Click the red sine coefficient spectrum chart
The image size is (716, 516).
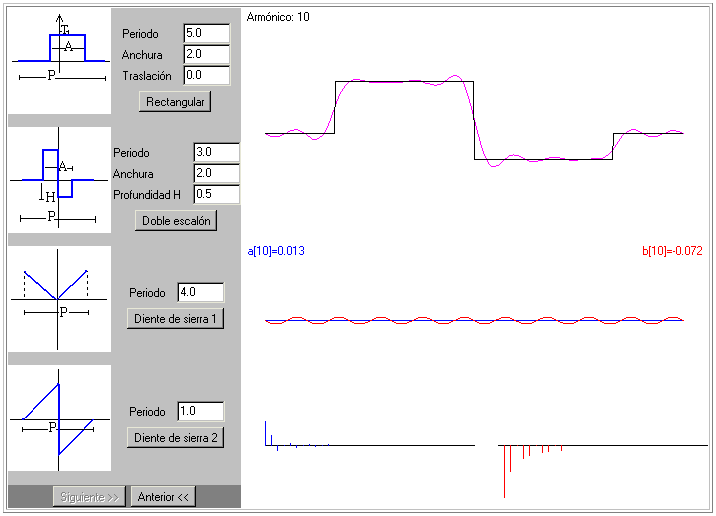603,470
